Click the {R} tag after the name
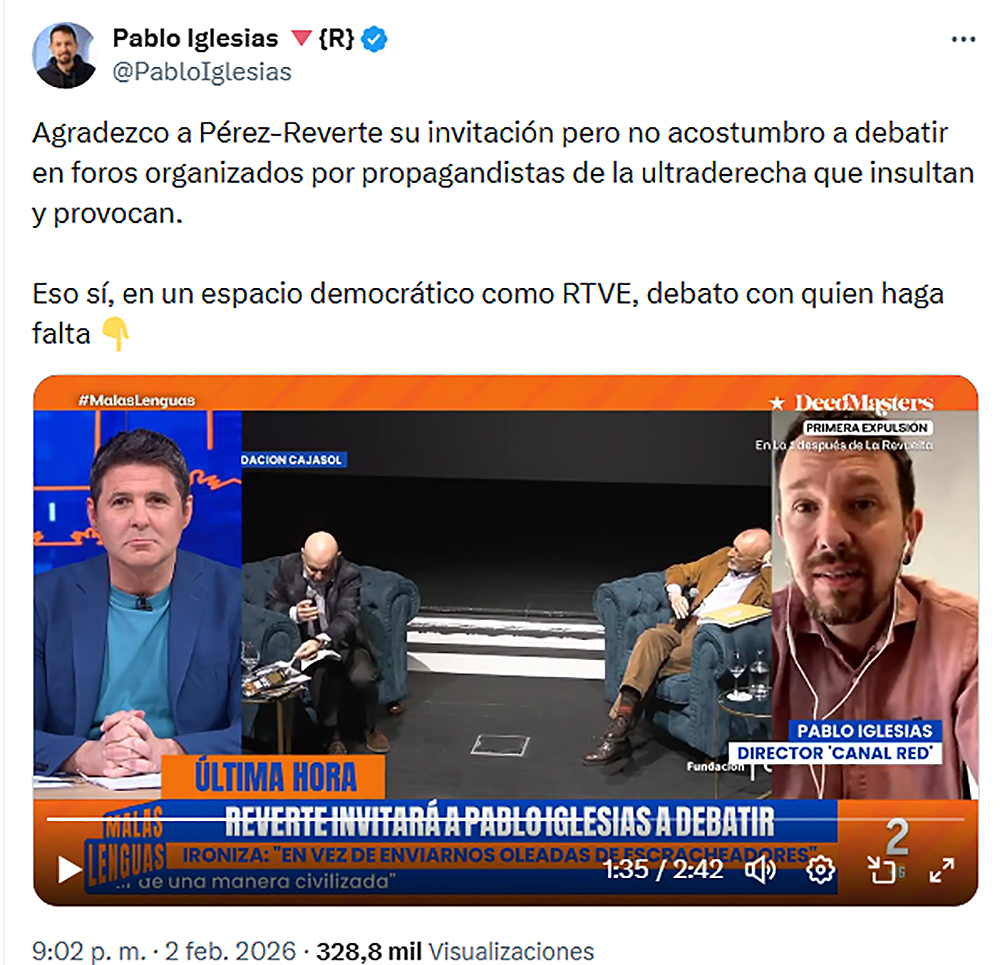Screen dimensions: 1000x965 (336, 38)
